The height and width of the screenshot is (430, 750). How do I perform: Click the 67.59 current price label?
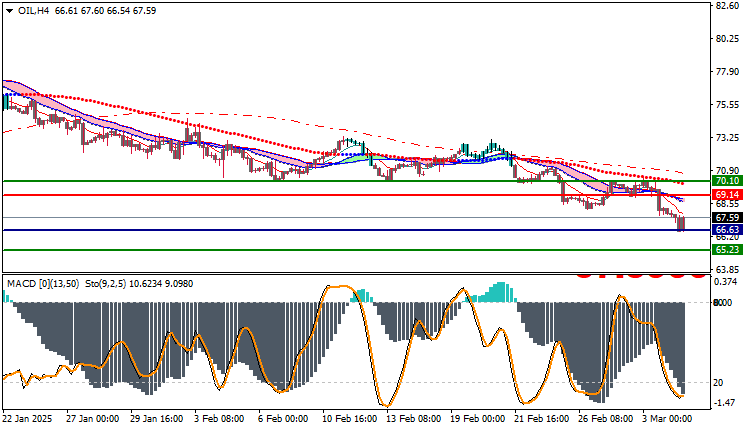[x=727, y=218]
